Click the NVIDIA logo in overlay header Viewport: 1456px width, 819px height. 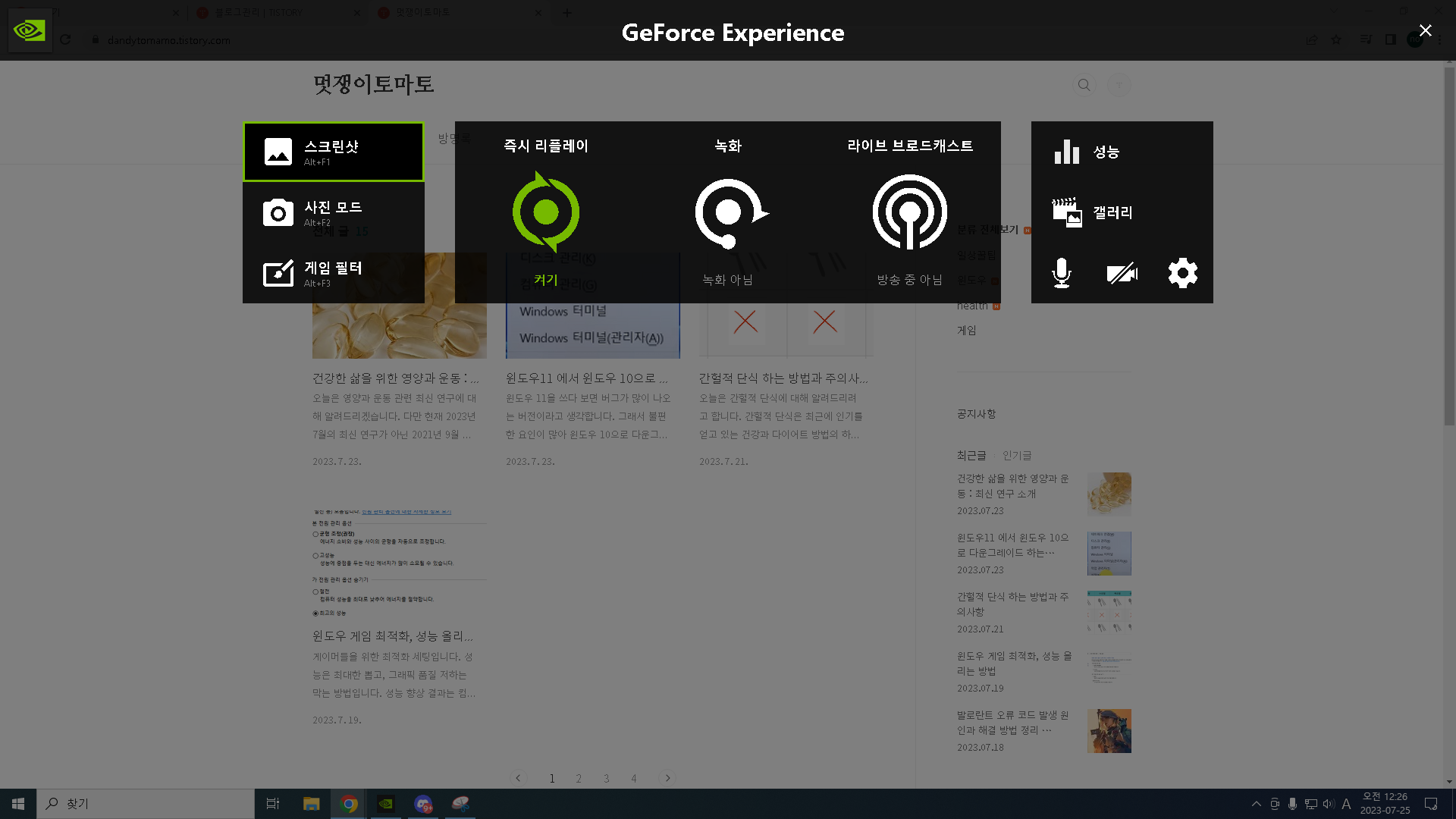pos(30,30)
